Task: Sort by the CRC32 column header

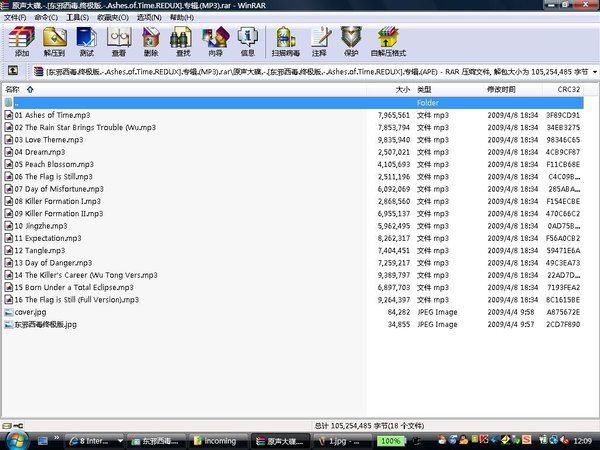Action: coord(563,90)
